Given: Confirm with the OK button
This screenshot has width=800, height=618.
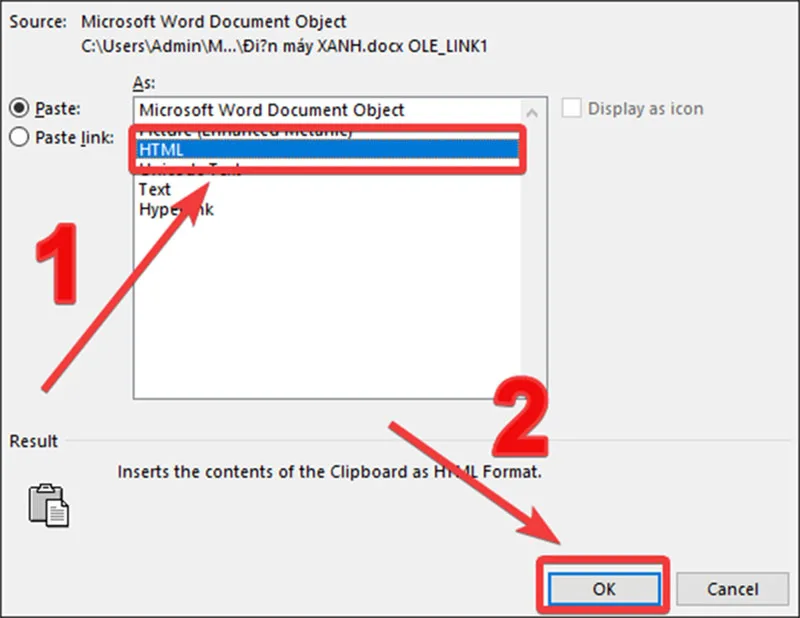Looking at the screenshot, I should (x=604, y=589).
